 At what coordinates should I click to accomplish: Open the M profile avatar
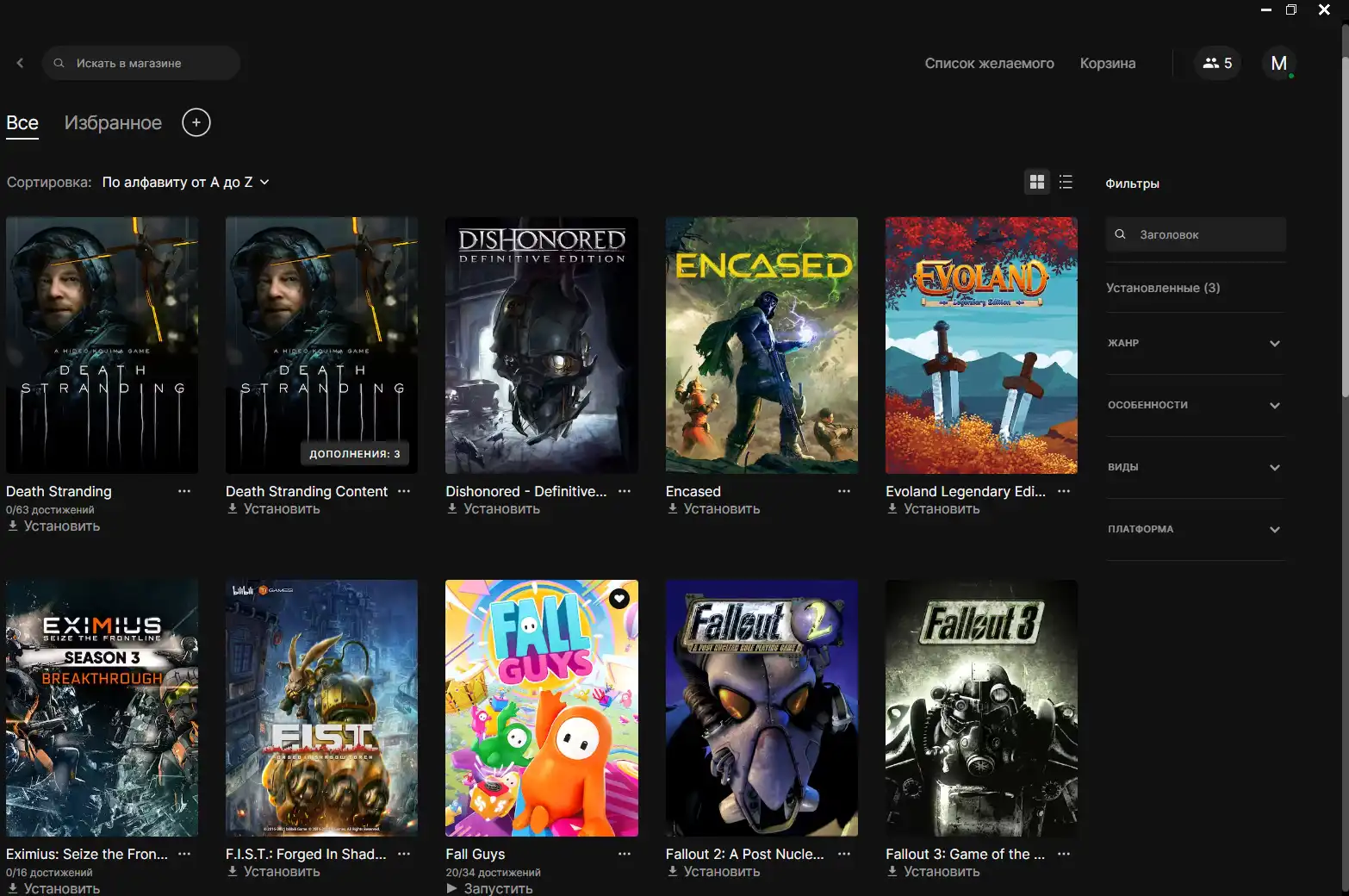[x=1279, y=63]
